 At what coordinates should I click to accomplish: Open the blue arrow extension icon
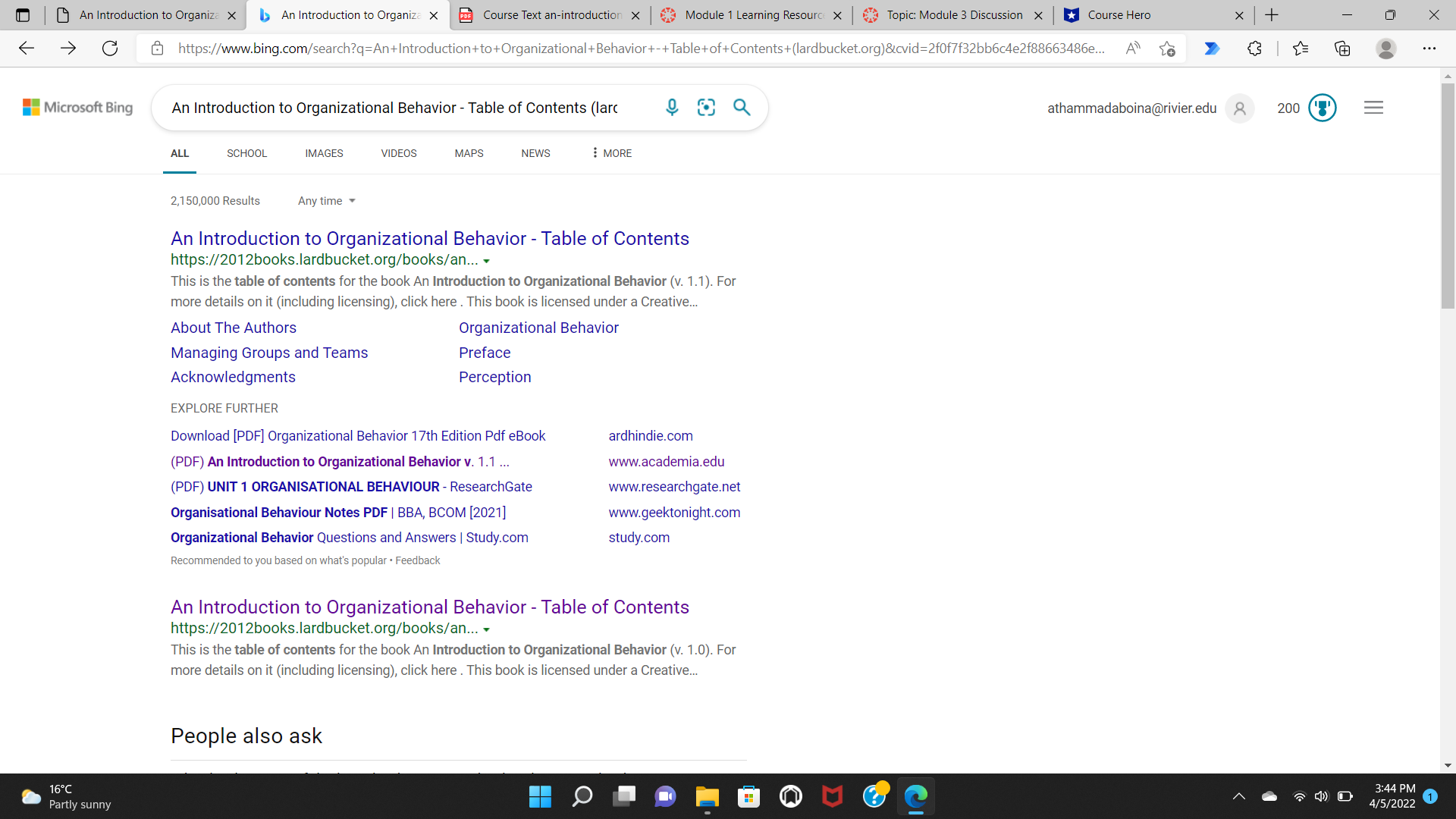click(x=1212, y=49)
